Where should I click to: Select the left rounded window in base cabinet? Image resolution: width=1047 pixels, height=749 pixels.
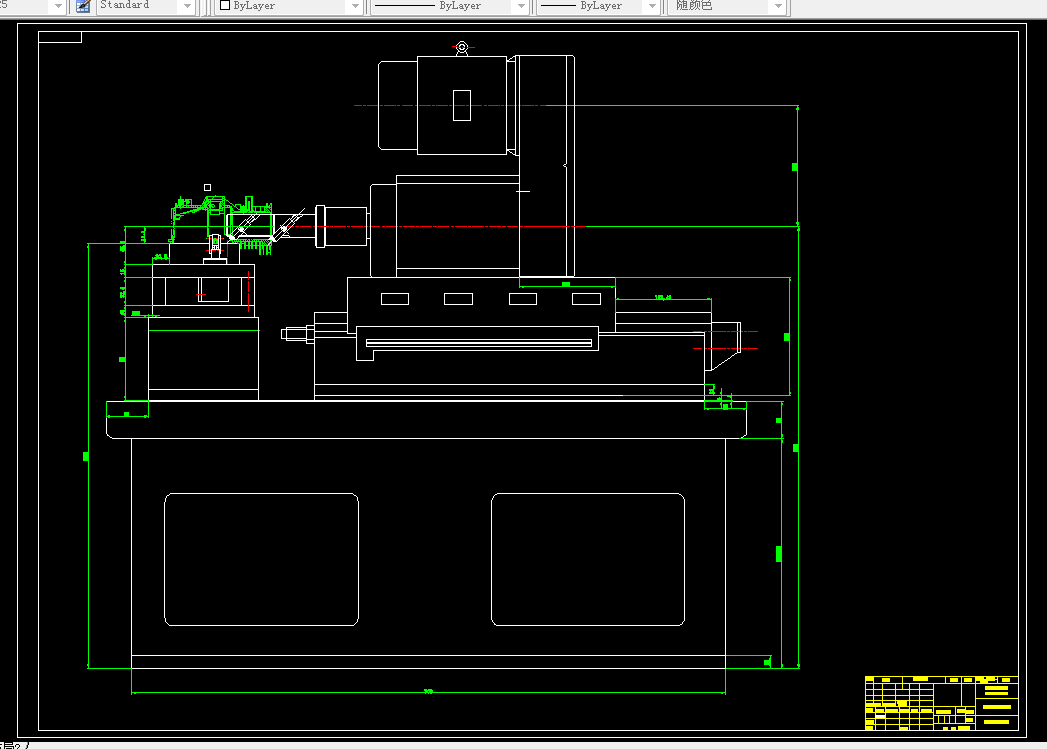[262, 559]
